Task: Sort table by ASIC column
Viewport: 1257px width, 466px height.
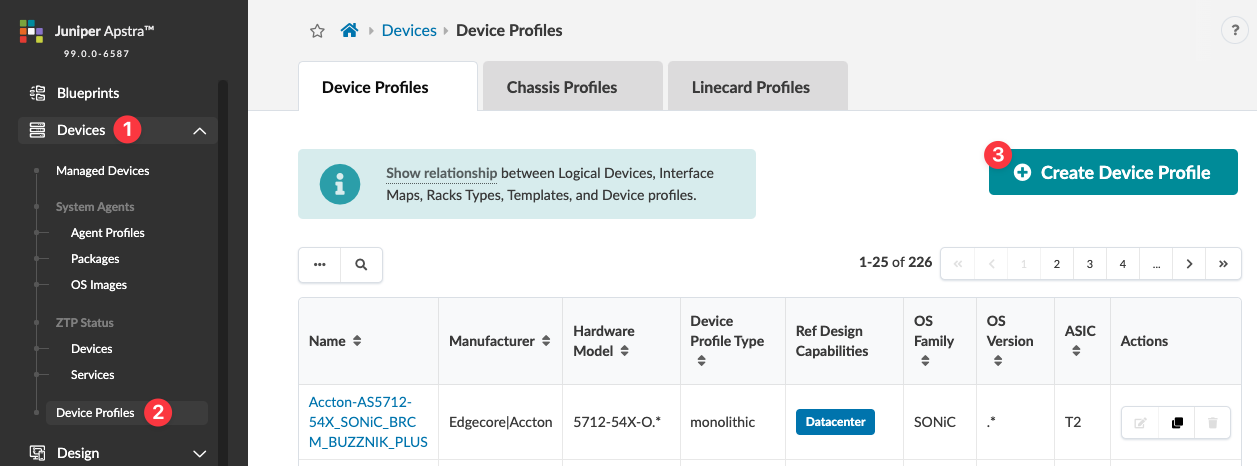Action: coord(1075,351)
